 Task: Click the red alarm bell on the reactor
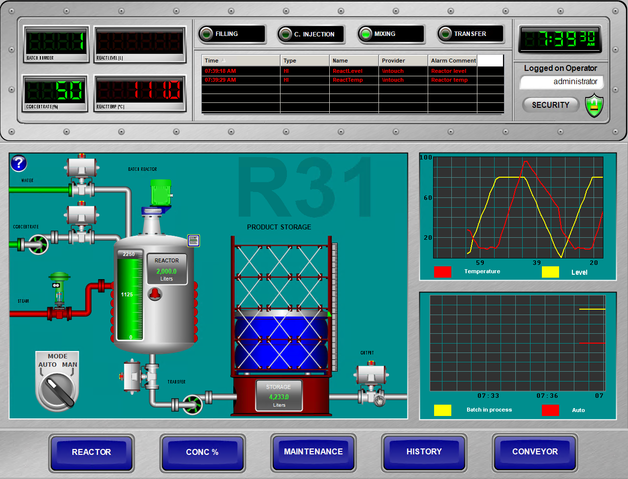pyautogui.click(x=155, y=293)
